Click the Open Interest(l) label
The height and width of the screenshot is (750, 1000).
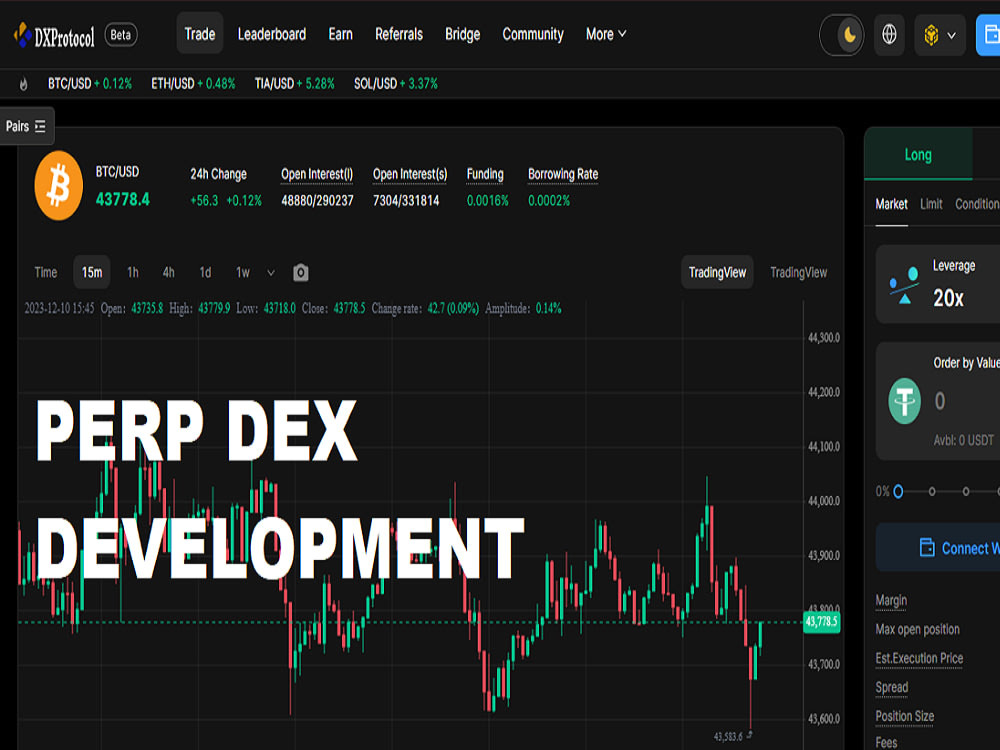click(317, 174)
